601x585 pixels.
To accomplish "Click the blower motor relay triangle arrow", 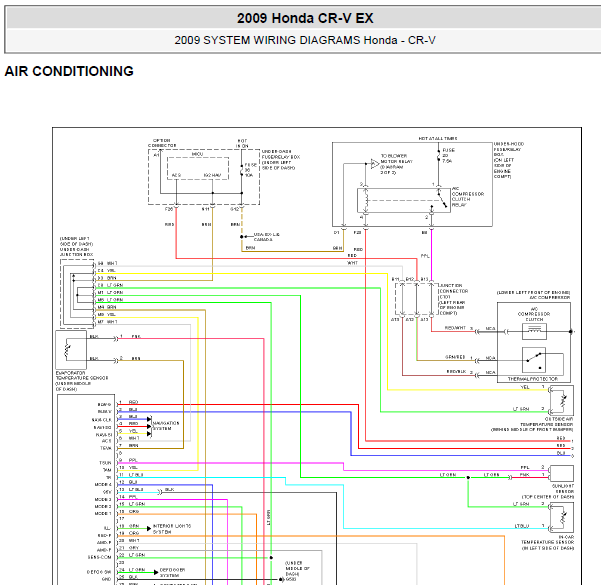I will coord(374,164).
